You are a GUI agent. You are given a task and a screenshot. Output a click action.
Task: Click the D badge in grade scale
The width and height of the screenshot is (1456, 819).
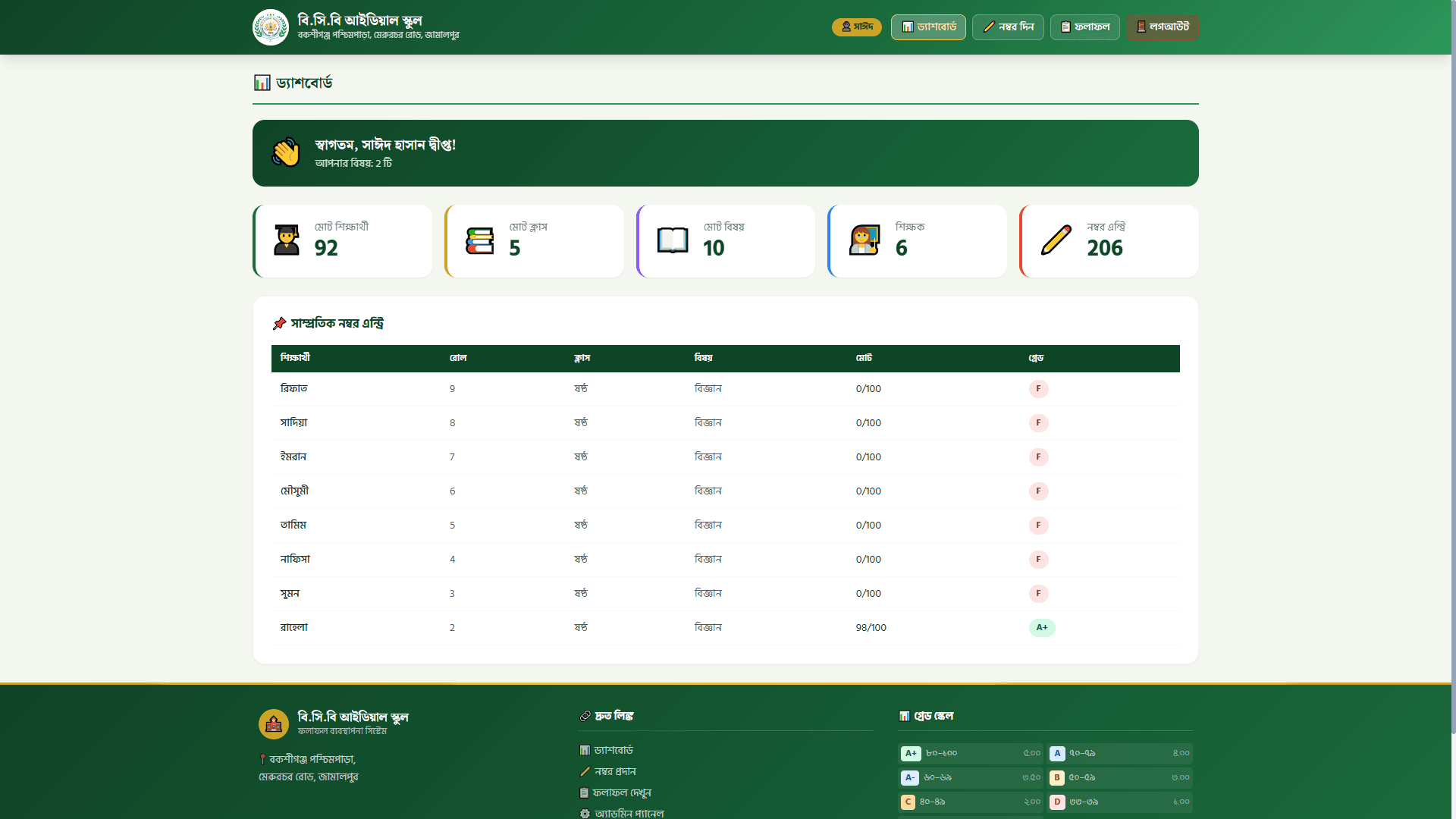click(x=1057, y=802)
